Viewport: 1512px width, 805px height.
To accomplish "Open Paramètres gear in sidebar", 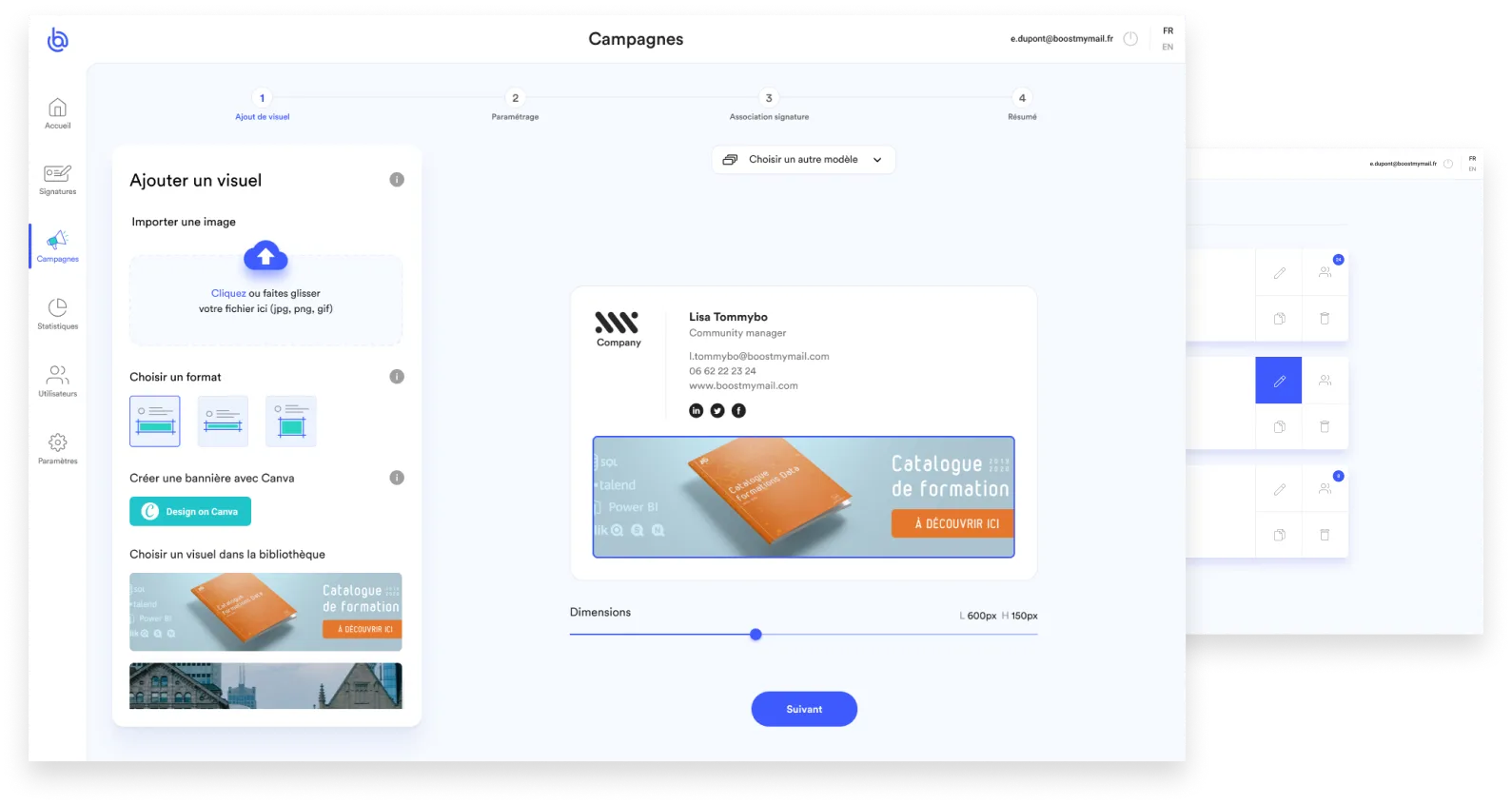I will pyautogui.click(x=58, y=448).
